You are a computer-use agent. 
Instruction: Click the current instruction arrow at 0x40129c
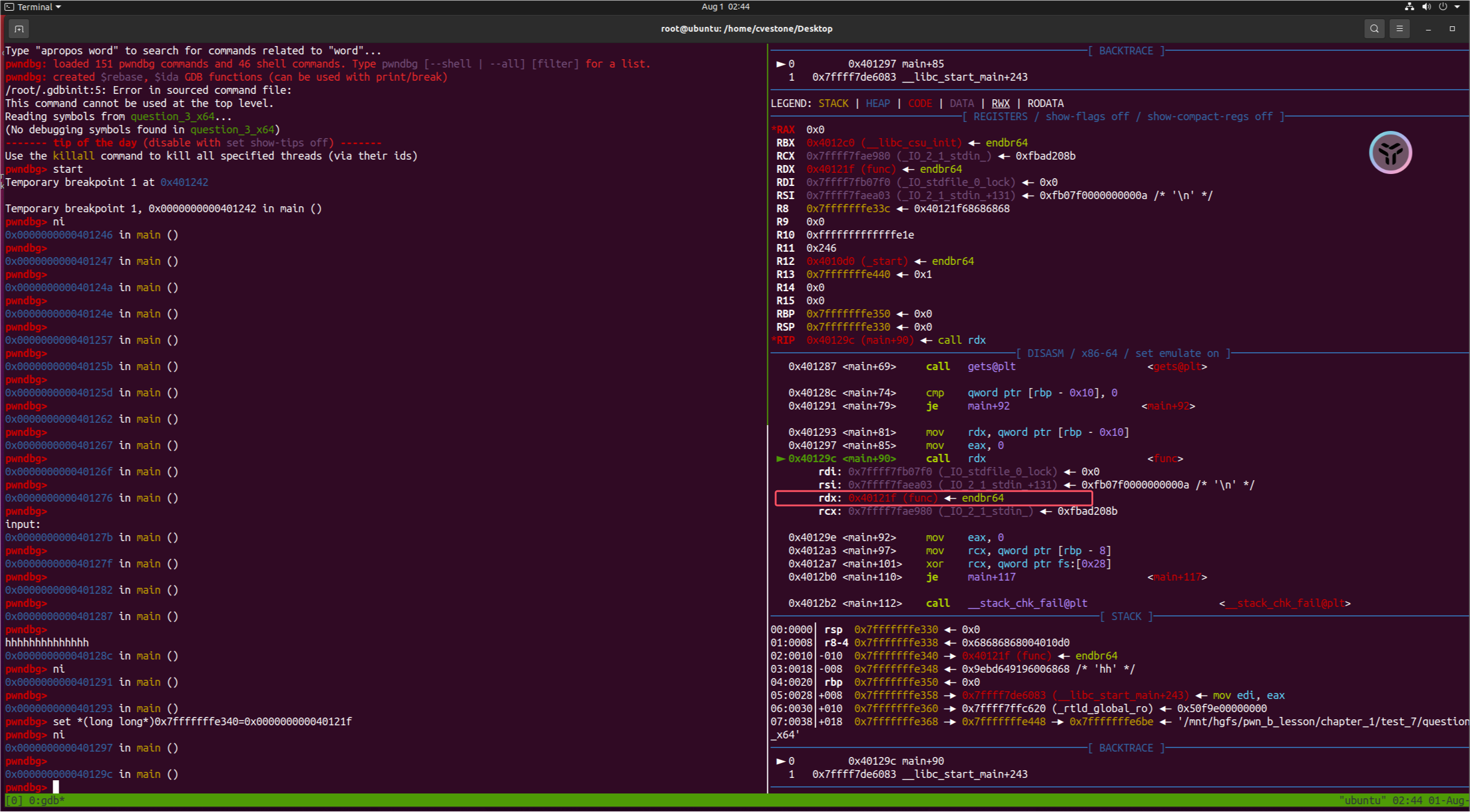[x=780, y=459]
